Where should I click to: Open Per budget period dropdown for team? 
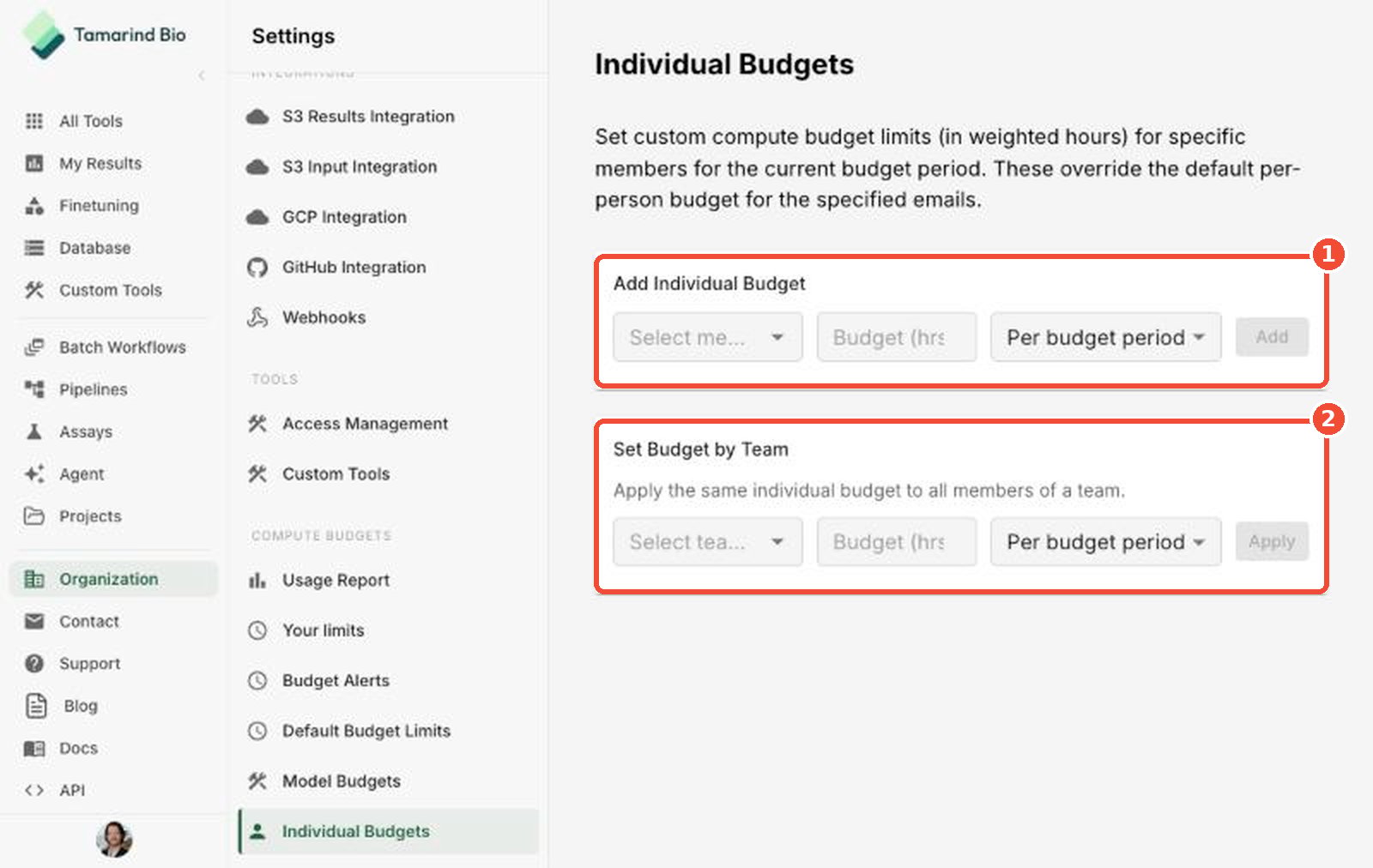(1105, 542)
